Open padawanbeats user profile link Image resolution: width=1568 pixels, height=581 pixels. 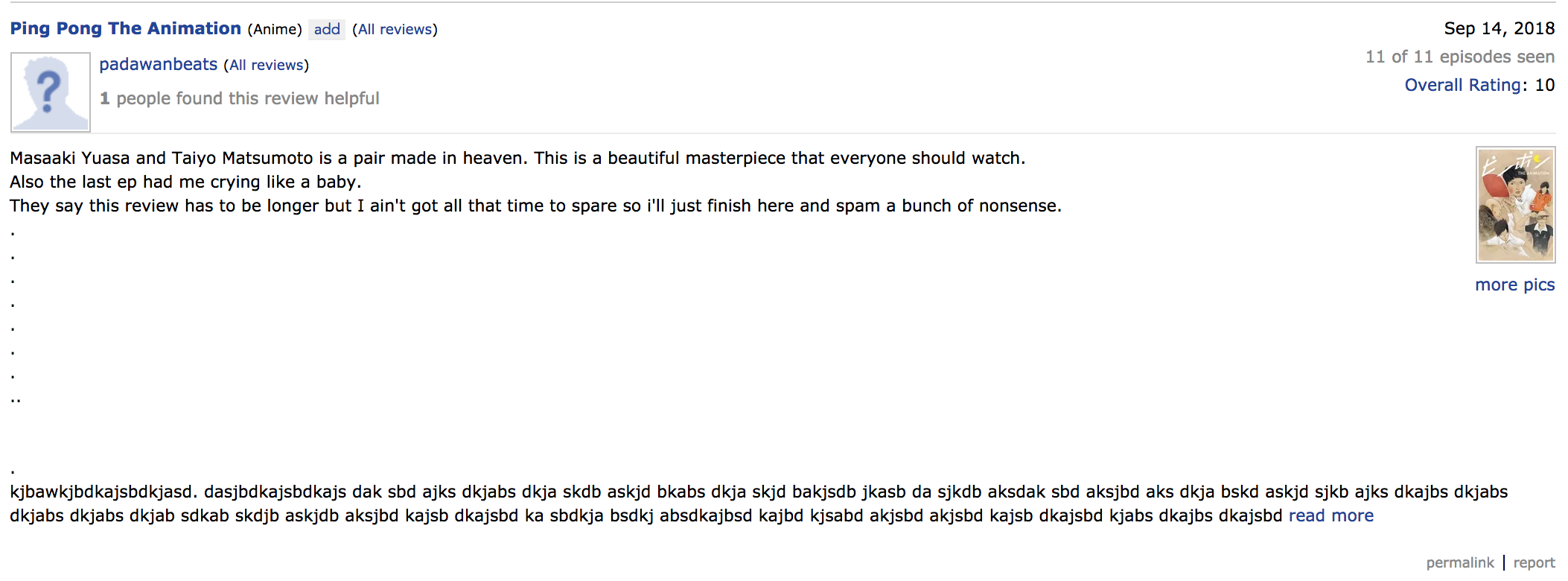tap(158, 64)
